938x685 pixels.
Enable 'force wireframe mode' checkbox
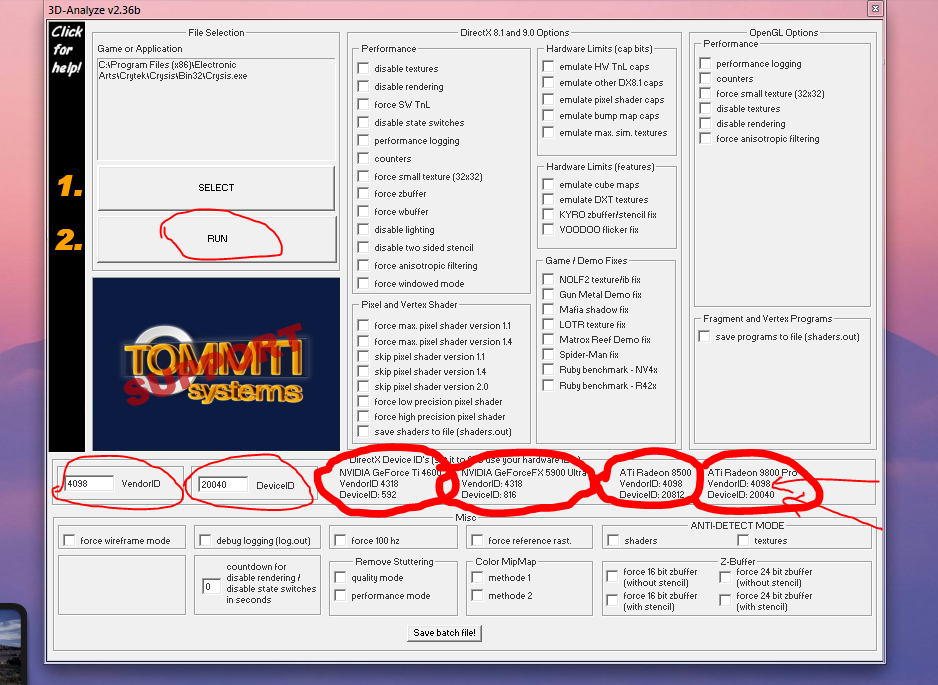click(69, 540)
